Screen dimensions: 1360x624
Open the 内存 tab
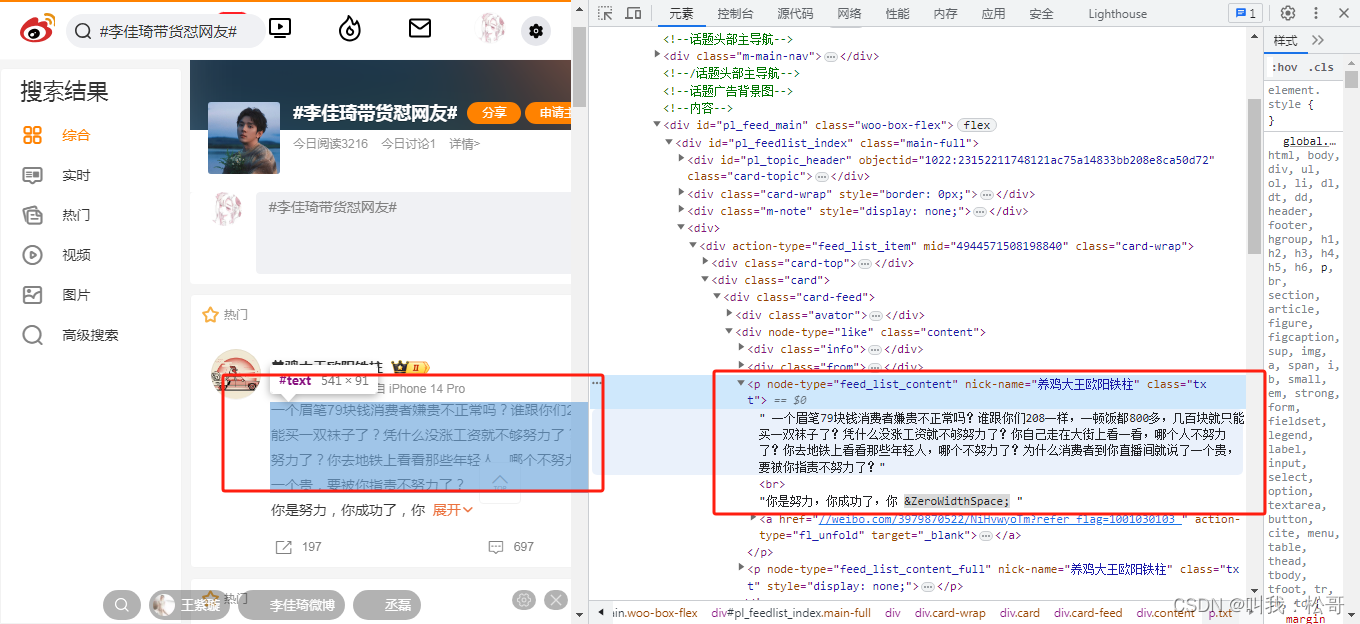click(945, 13)
